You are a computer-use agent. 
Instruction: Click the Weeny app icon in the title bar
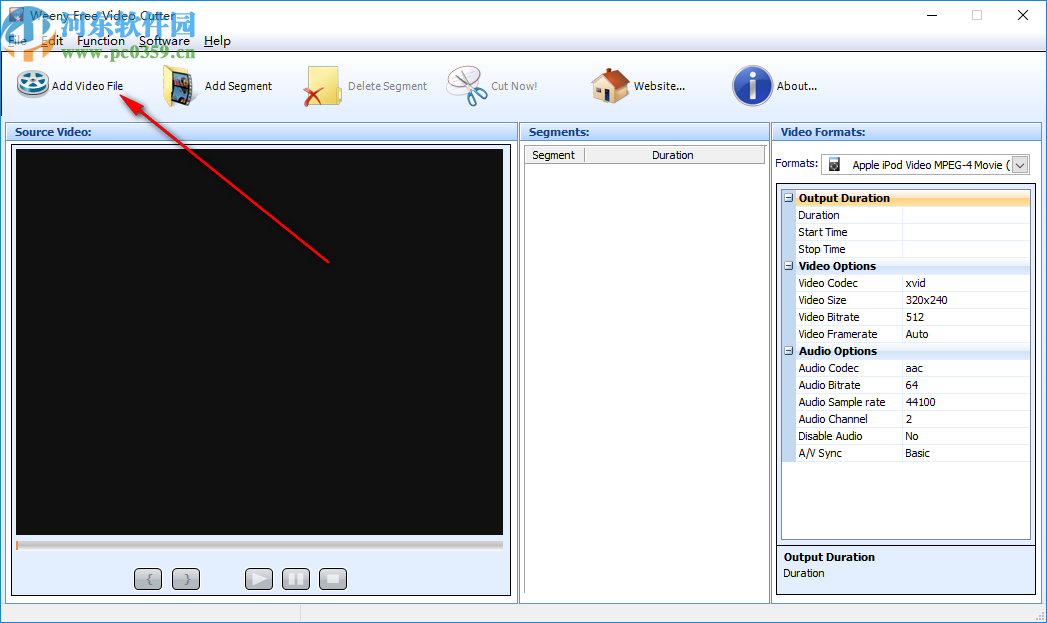tap(17, 15)
